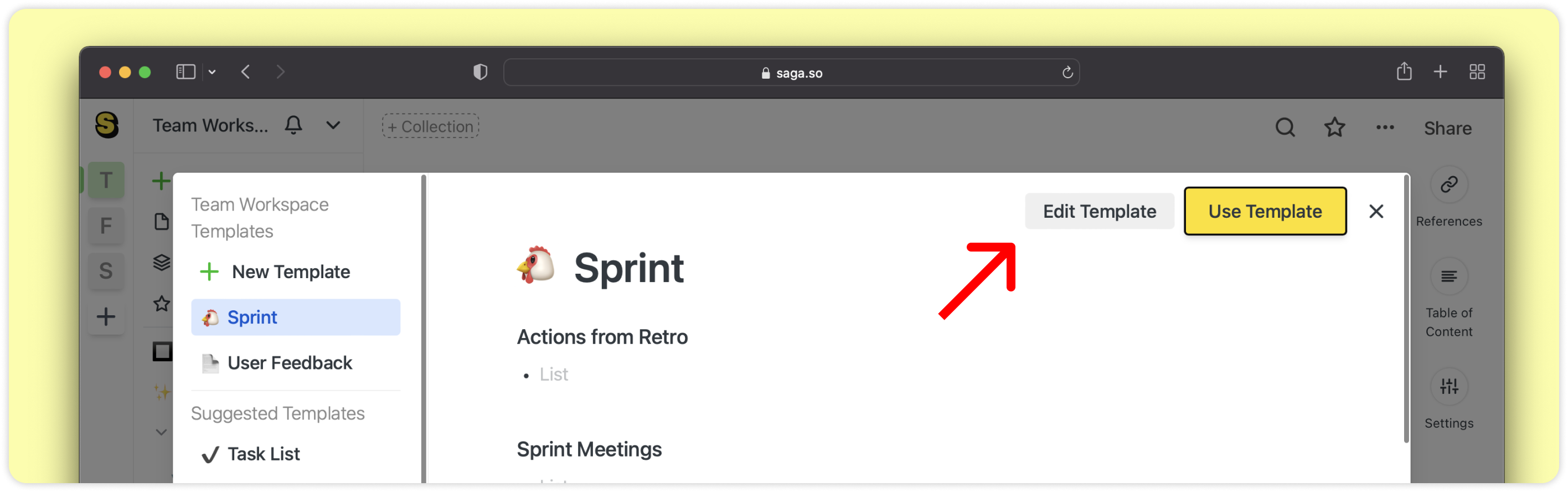Create a New Template
Screen dimensions: 1568x492
click(290, 271)
